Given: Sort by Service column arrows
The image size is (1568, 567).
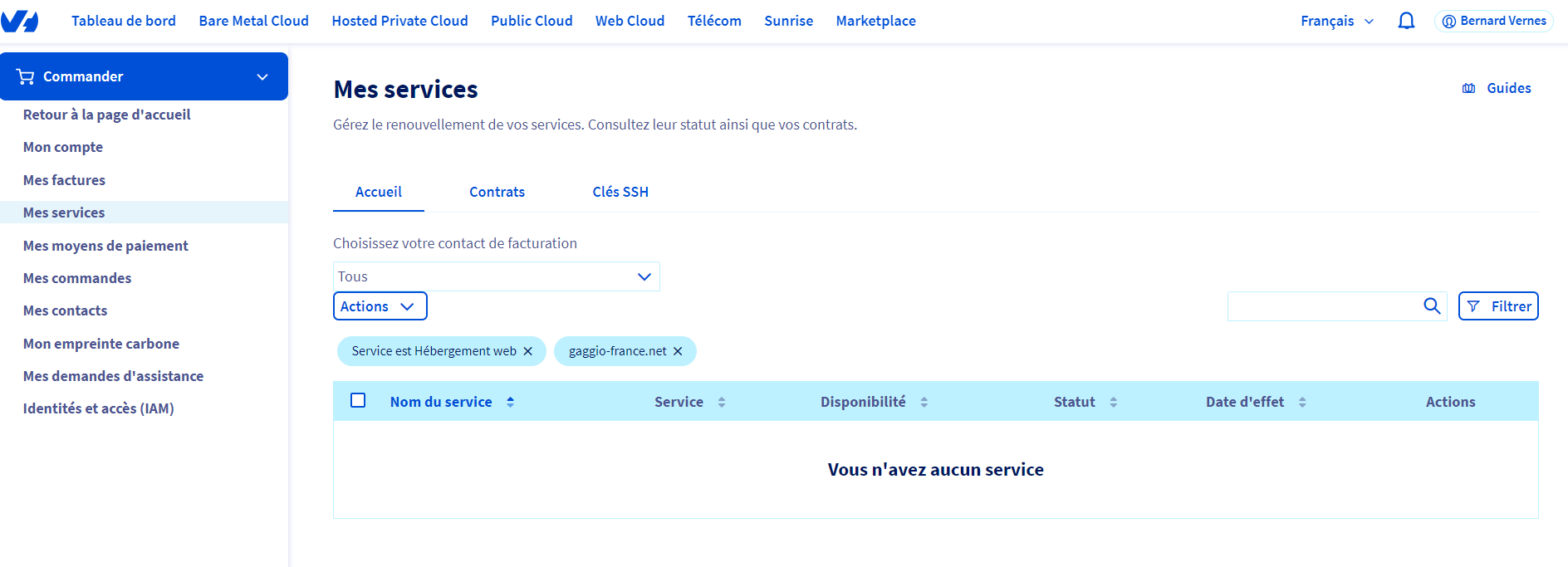Looking at the screenshot, I should pos(722,402).
